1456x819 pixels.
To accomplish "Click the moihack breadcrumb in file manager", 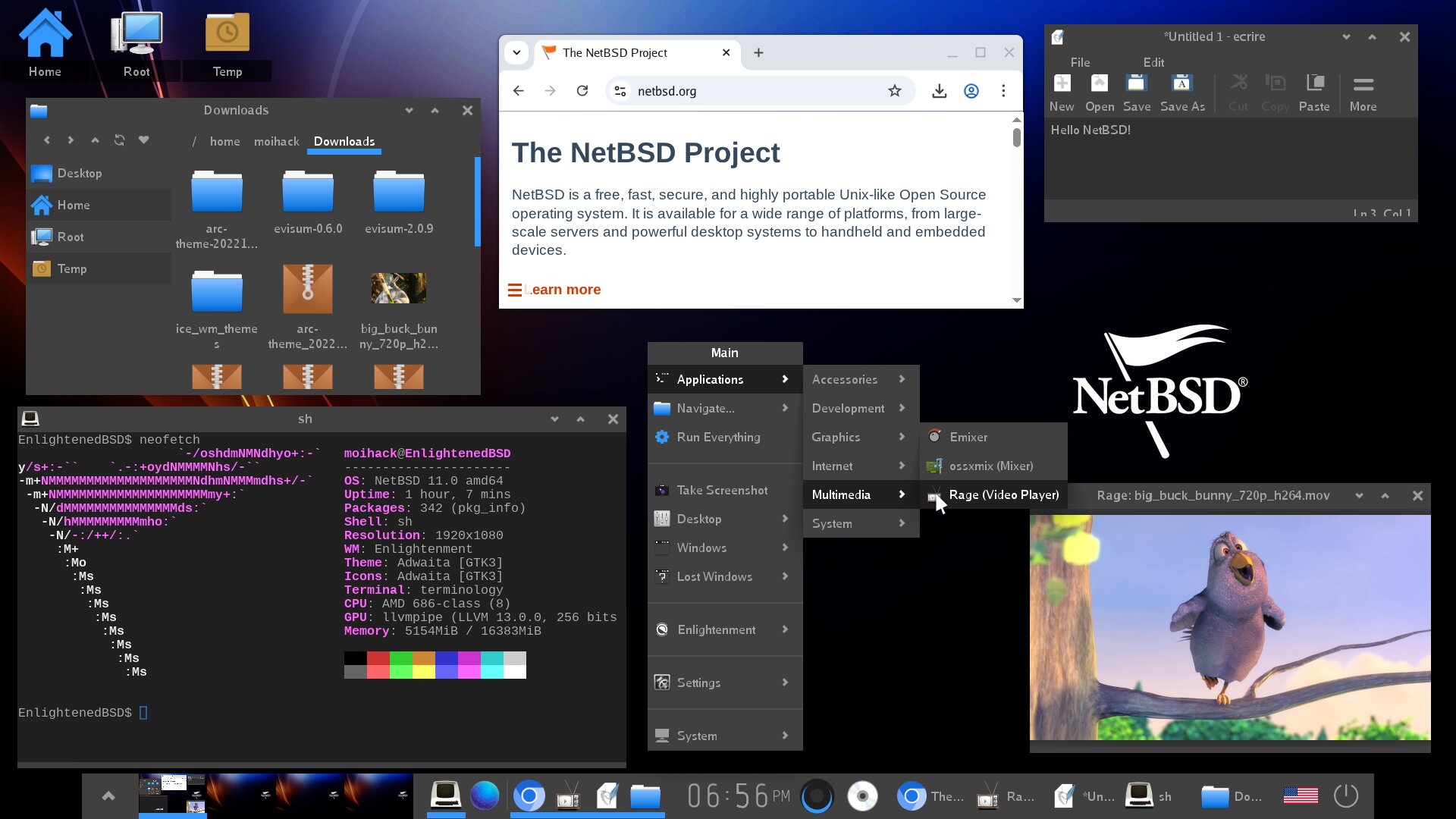I will [277, 141].
